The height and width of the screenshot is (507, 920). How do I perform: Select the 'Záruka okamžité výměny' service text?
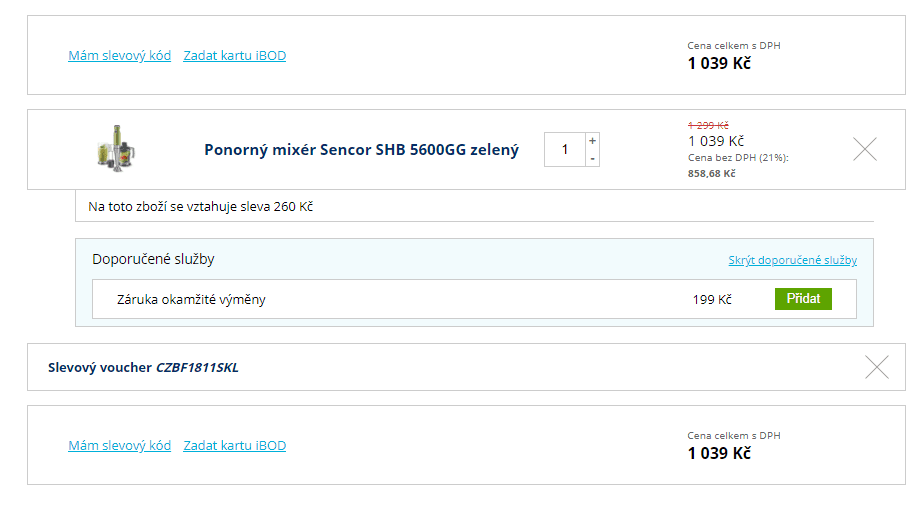point(191,299)
